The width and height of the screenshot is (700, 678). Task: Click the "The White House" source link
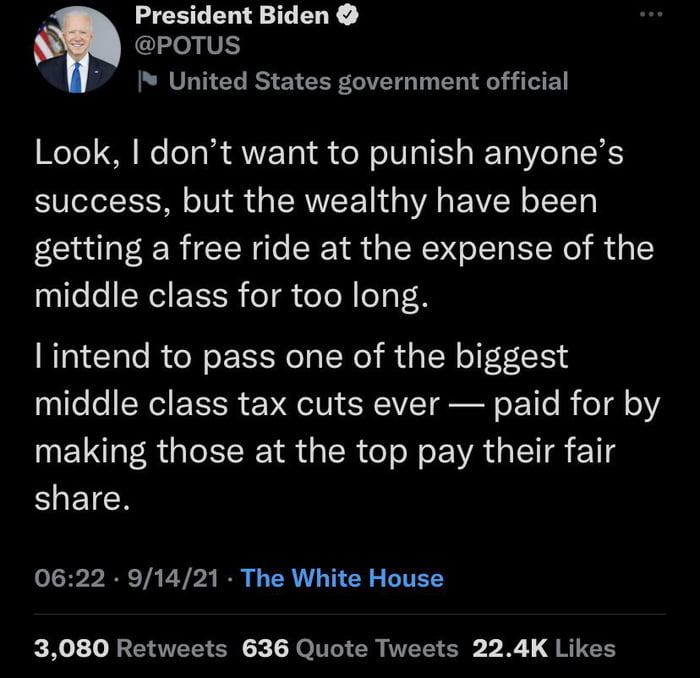click(x=342, y=577)
